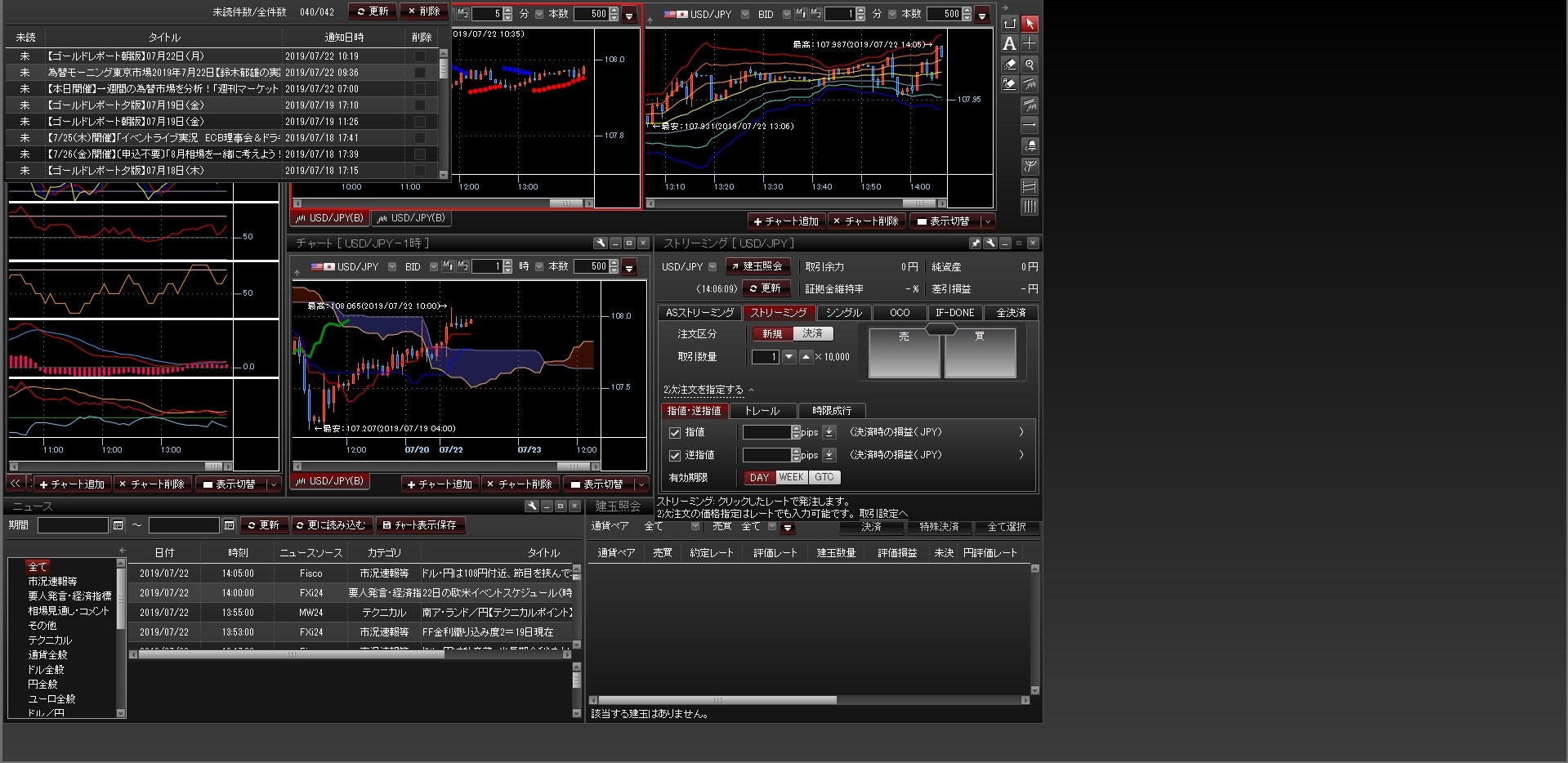
Task: Open USD/JPY currency dropdown in Streaming panel
Action: pyautogui.click(x=713, y=267)
